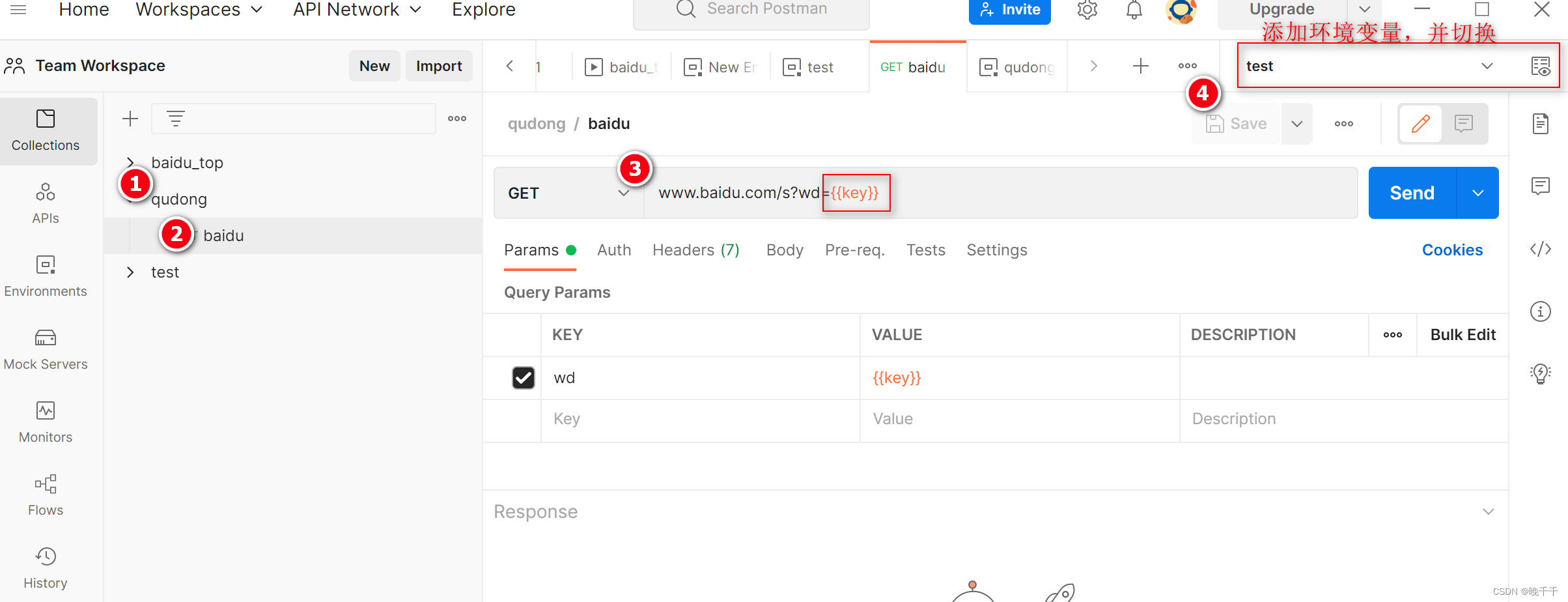The height and width of the screenshot is (602, 1568).
Task: Click the plus icon to create a new collection
Action: click(x=130, y=119)
